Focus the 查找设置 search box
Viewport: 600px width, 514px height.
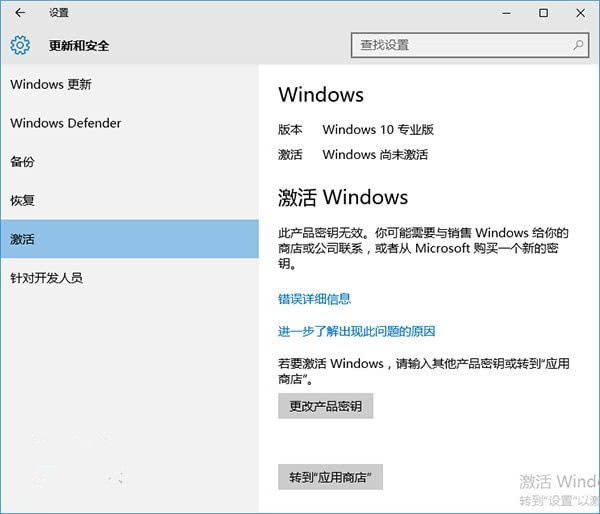pyautogui.click(x=470, y=45)
